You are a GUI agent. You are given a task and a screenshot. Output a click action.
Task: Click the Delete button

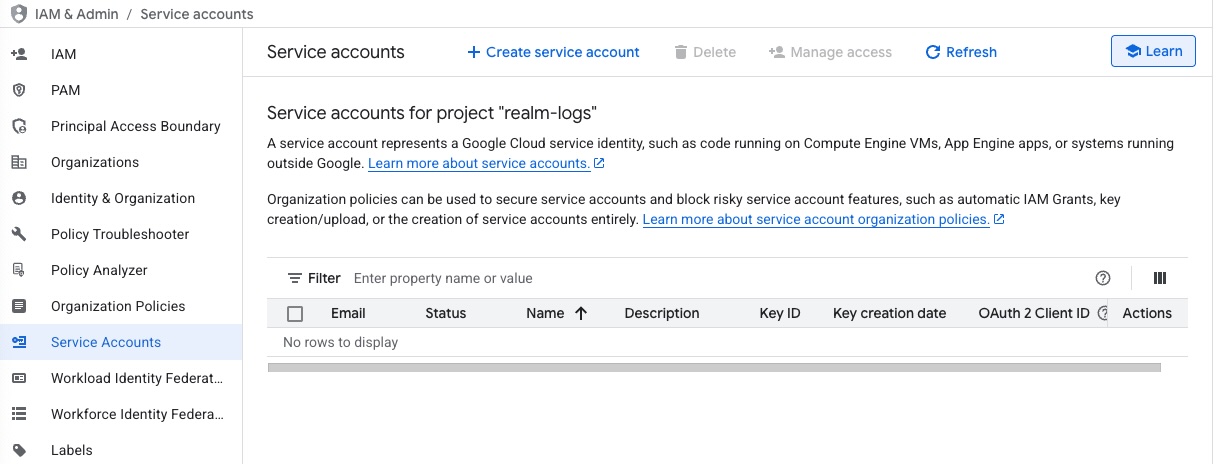tap(705, 52)
